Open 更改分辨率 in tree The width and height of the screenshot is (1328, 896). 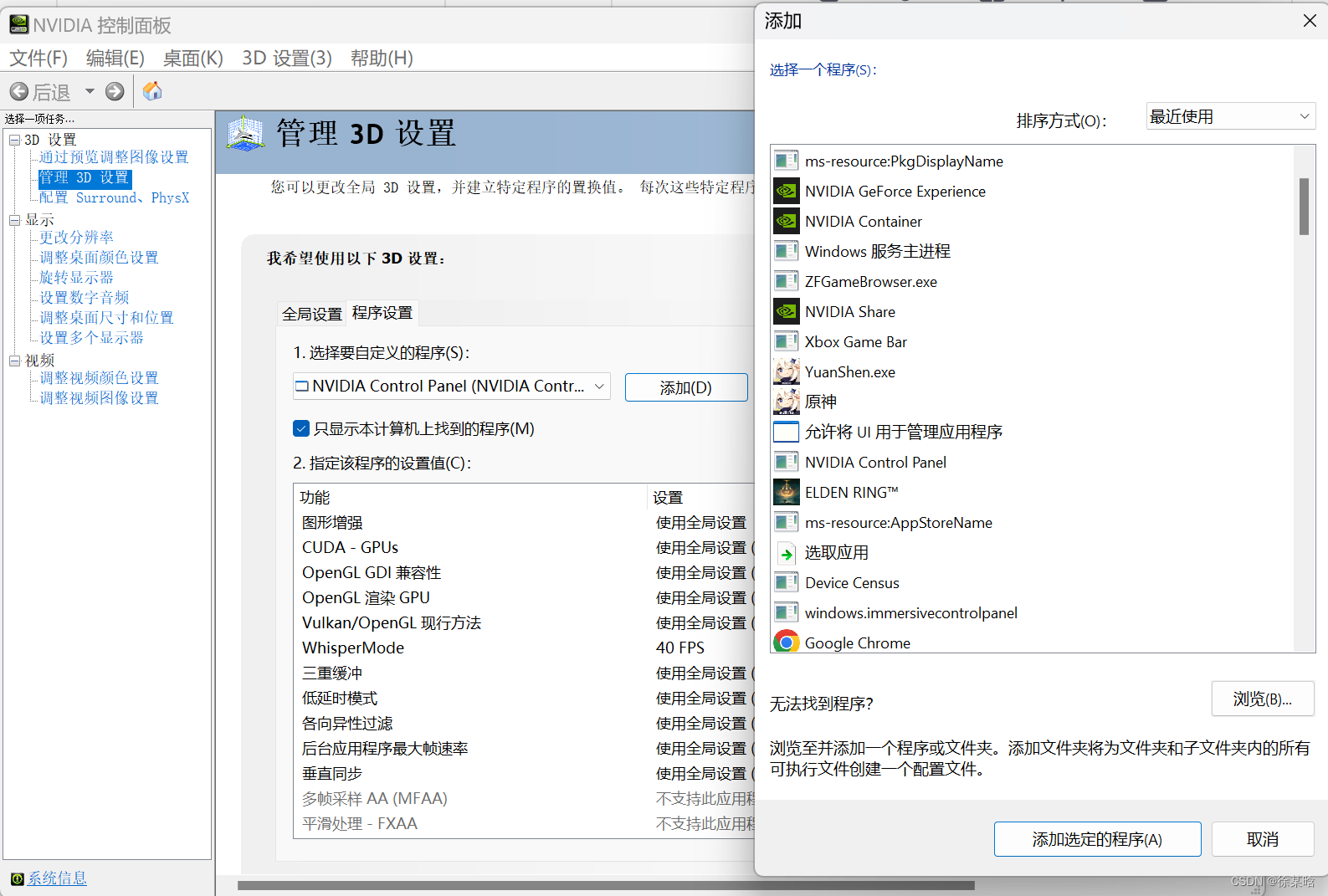76,238
